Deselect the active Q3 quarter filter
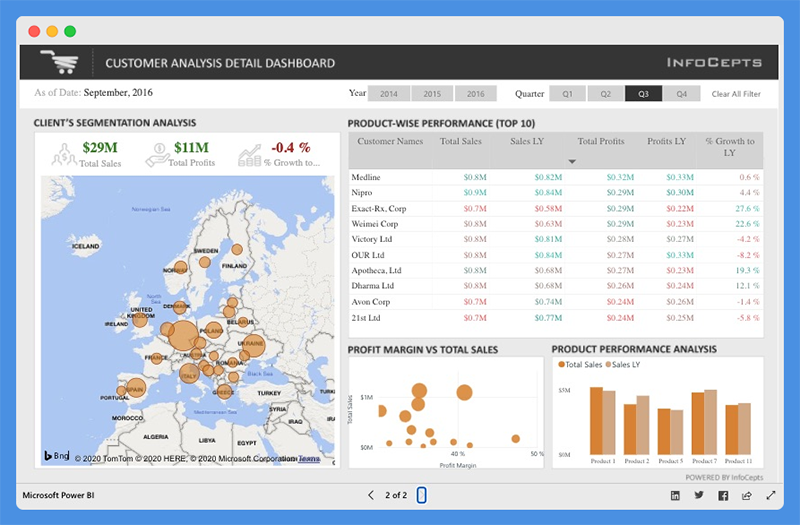Image resolution: width=800 pixels, height=525 pixels. click(643, 94)
